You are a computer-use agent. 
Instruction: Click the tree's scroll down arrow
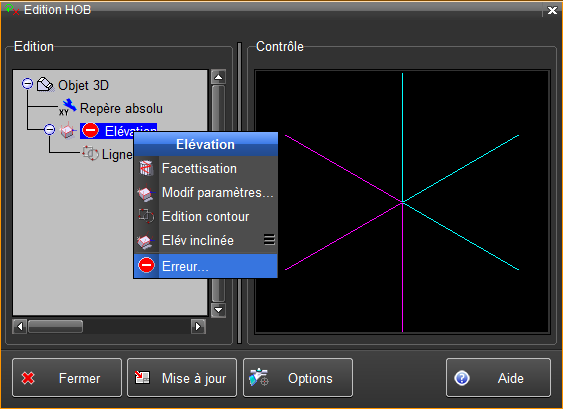click(x=218, y=310)
